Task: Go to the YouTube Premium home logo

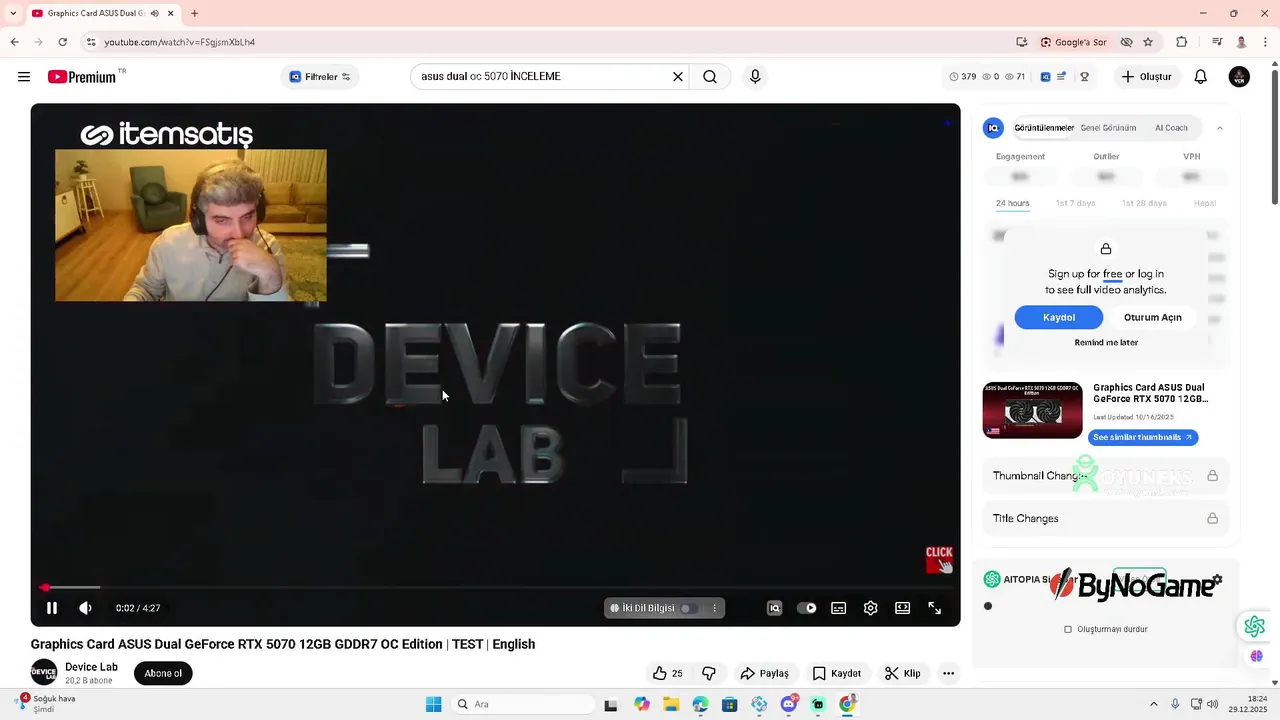Action: tap(82, 77)
